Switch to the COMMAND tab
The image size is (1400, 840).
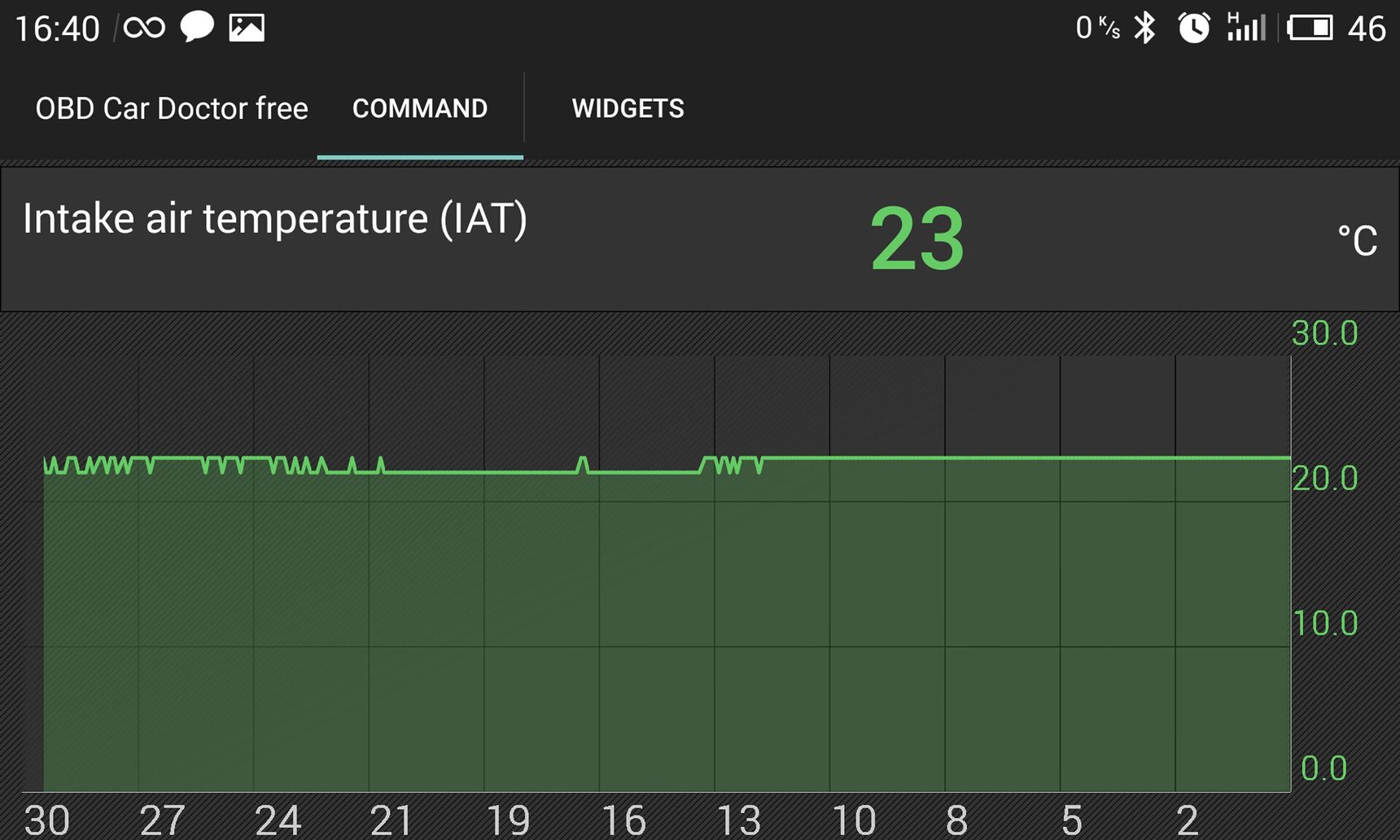click(420, 109)
